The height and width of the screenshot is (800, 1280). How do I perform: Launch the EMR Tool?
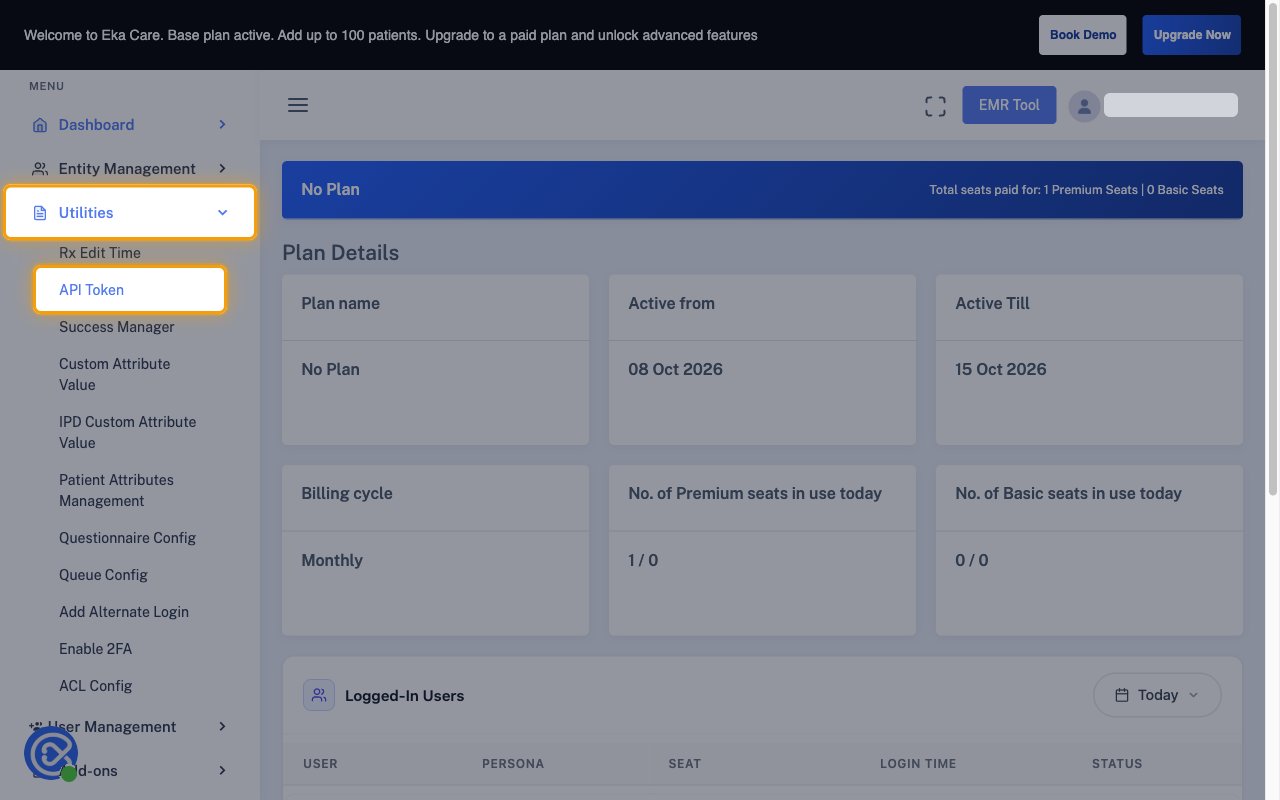coord(1009,105)
